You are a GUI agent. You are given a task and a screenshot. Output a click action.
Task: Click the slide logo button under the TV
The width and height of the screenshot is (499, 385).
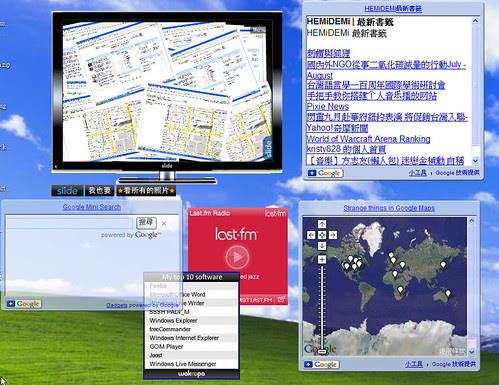pyautogui.click(x=67, y=191)
